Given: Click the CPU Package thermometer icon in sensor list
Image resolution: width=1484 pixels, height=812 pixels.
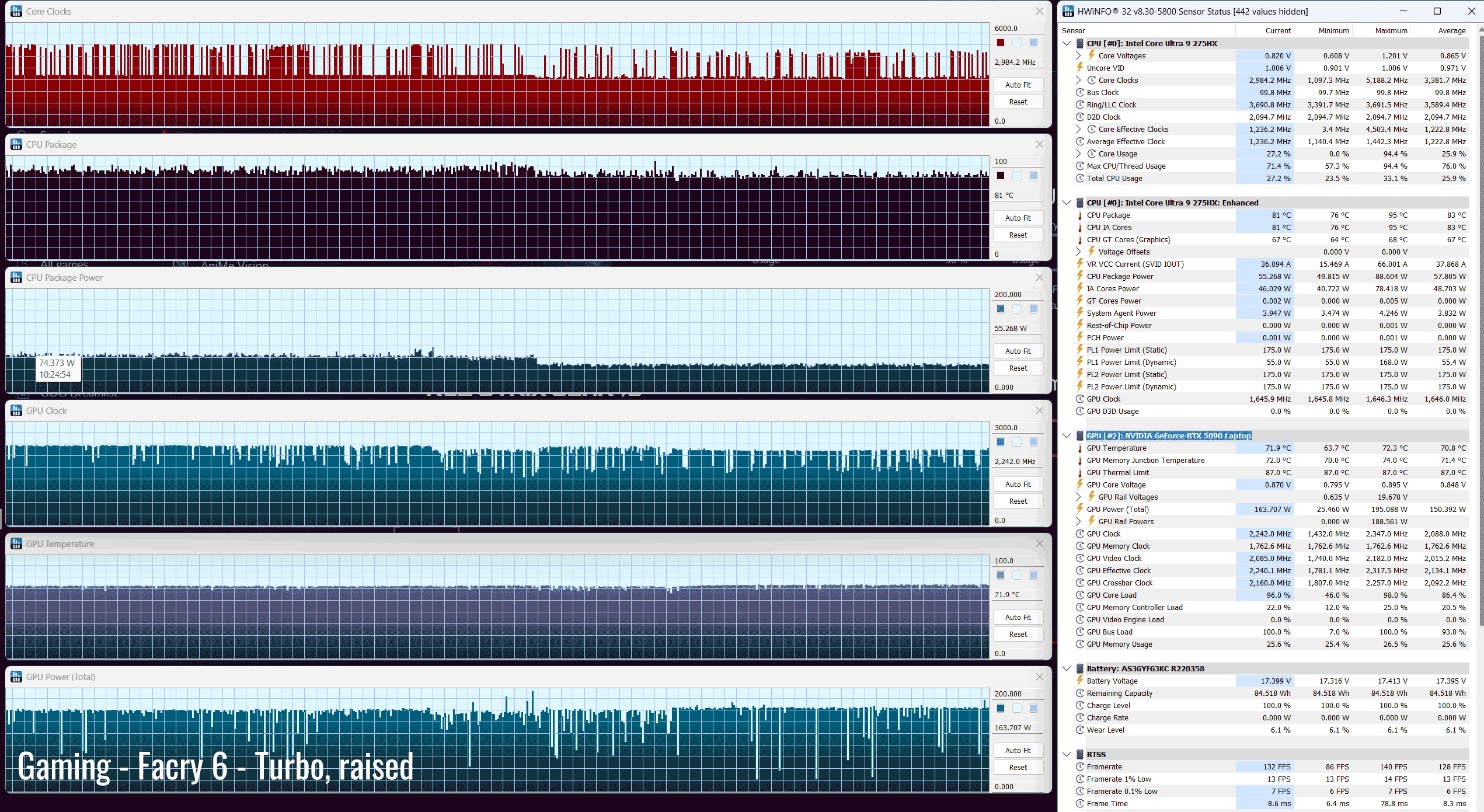Looking at the screenshot, I should click(1080, 215).
